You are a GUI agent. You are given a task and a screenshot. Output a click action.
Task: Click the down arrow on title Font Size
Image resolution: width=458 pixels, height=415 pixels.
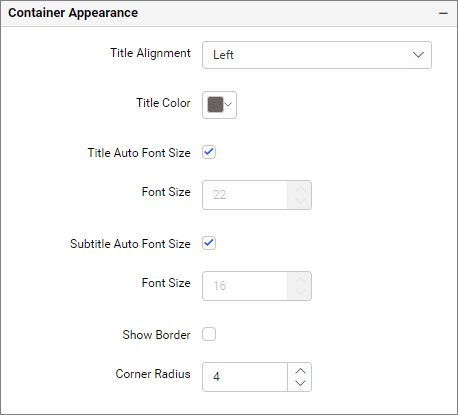click(300, 201)
